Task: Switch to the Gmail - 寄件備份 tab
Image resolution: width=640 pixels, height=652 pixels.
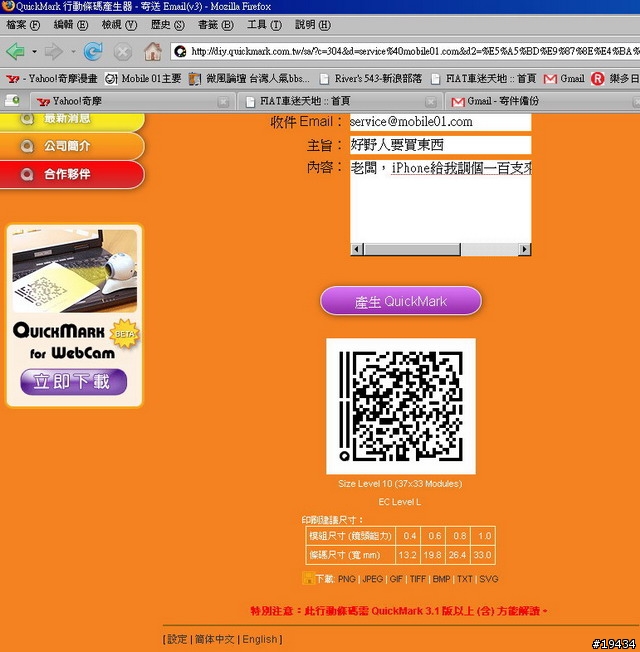Action: coord(542,101)
